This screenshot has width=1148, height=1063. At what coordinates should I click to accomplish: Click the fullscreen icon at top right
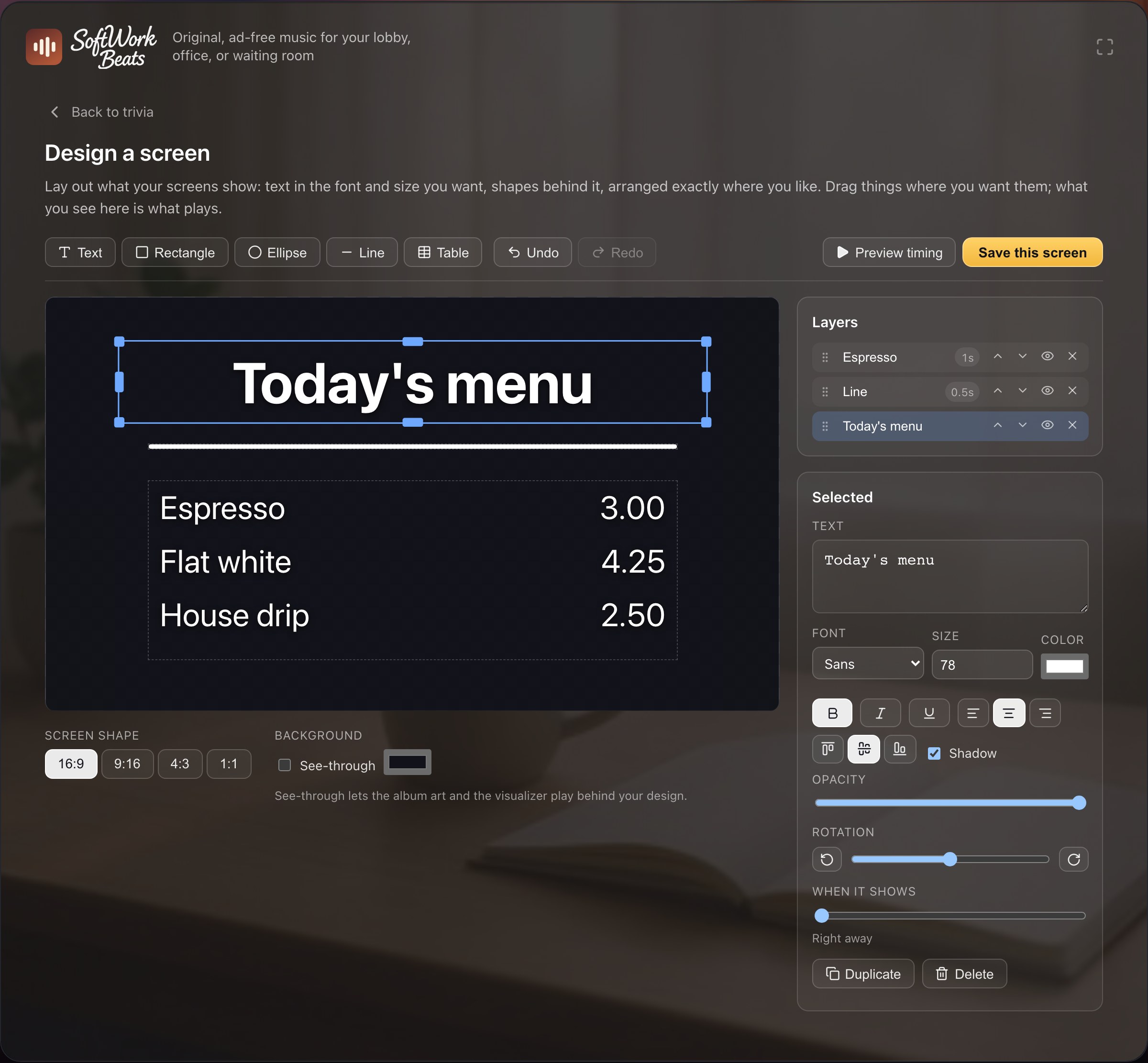[1104, 46]
